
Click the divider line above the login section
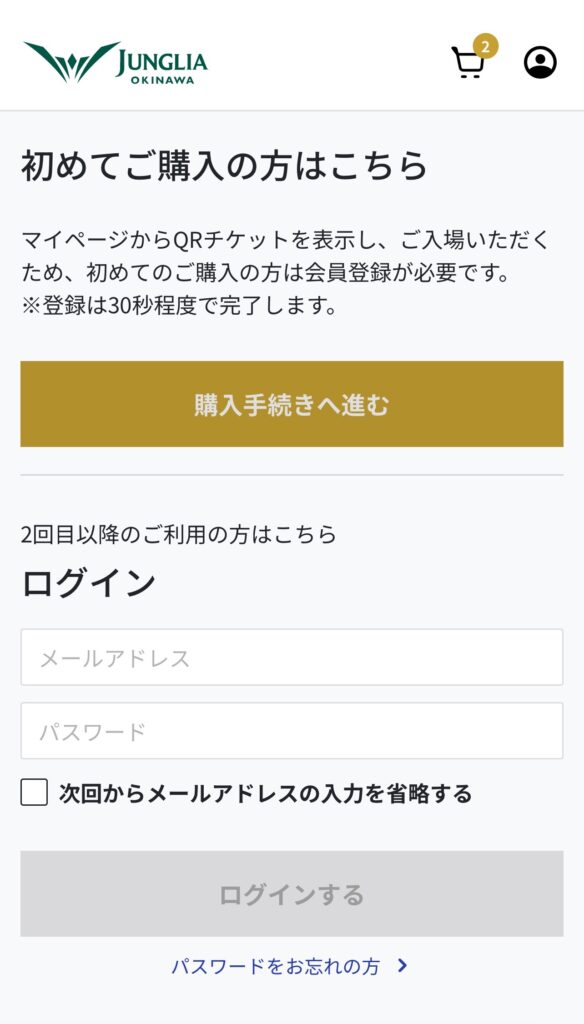click(x=292, y=475)
